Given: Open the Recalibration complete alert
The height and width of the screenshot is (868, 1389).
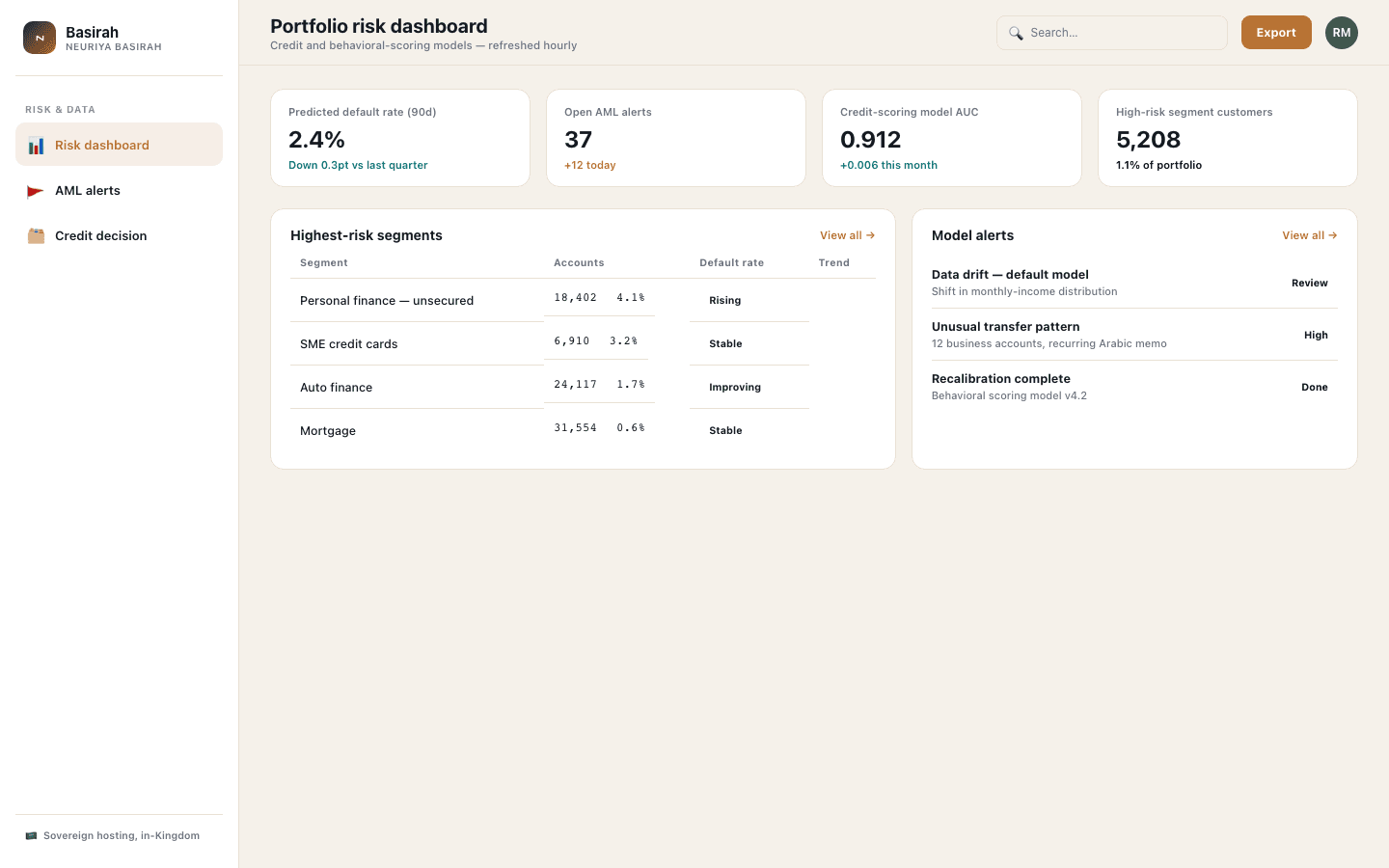Looking at the screenshot, I should [x=1134, y=387].
